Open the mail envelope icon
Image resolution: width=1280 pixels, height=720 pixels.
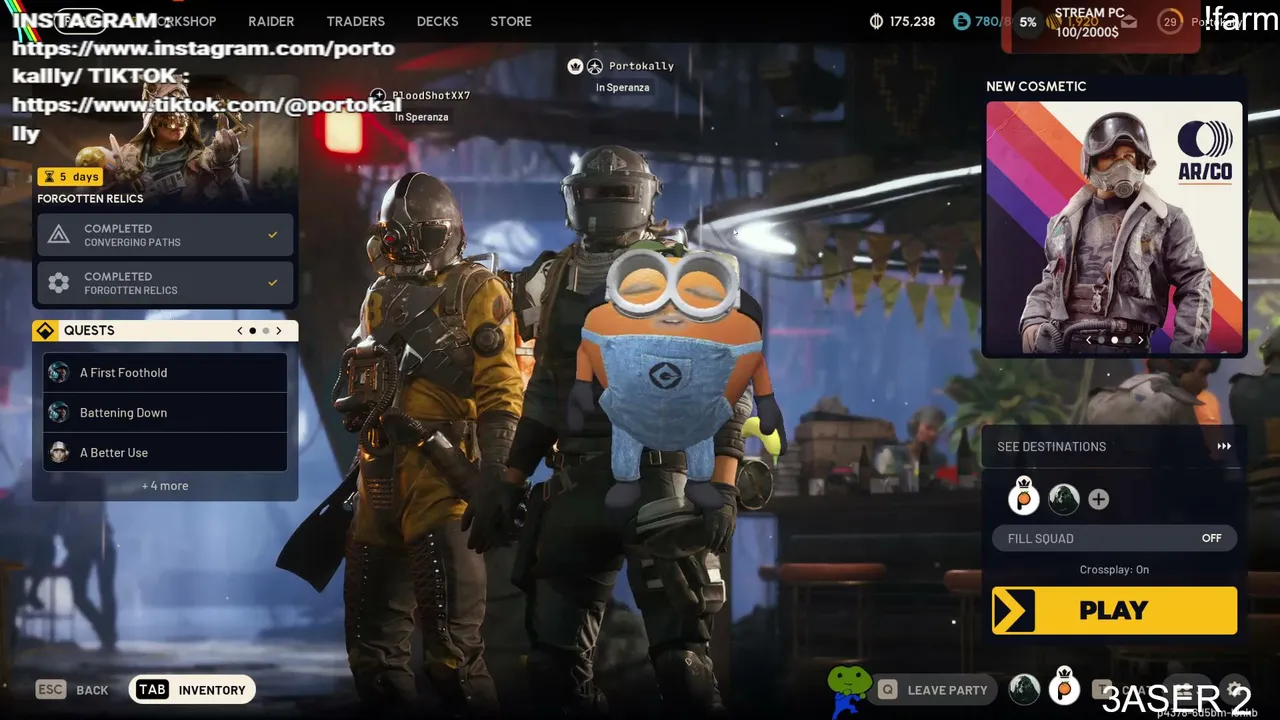[1129, 22]
